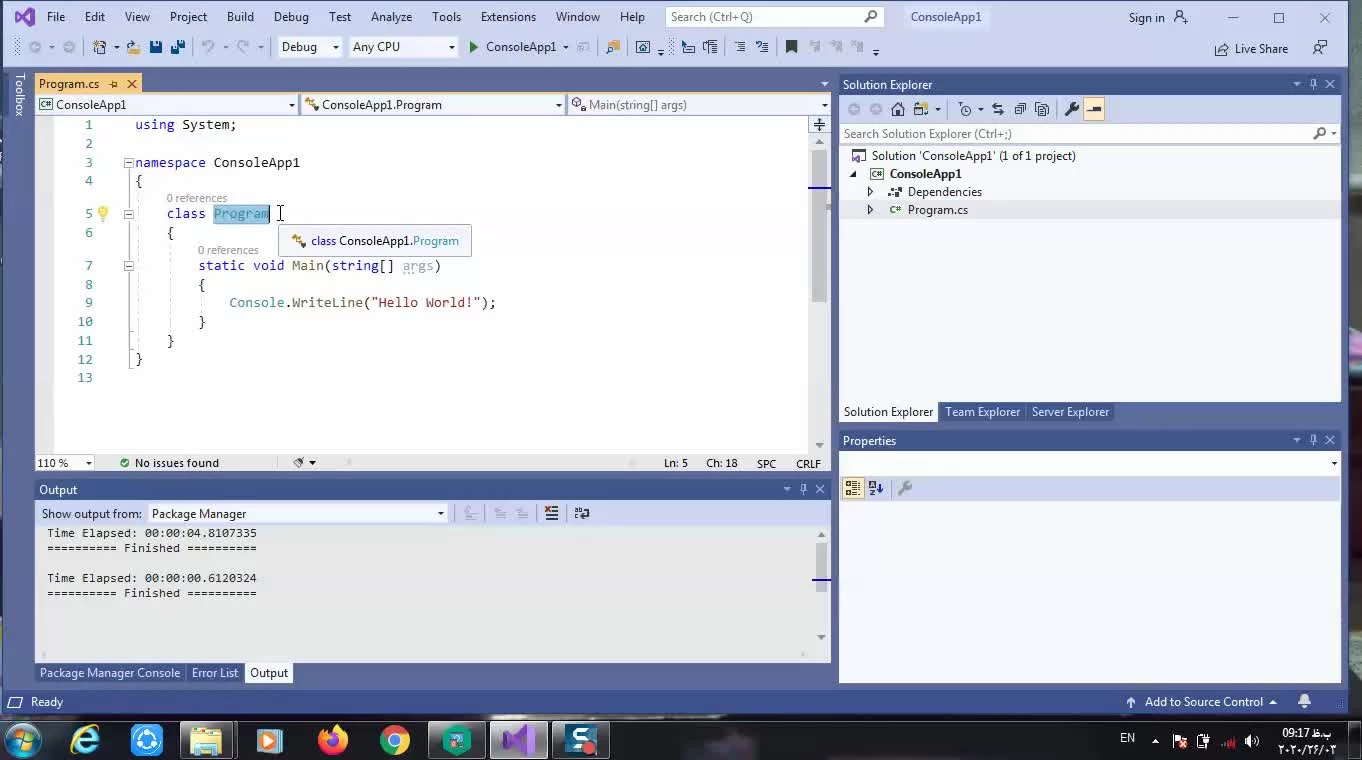The height and width of the screenshot is (760, 1362).
Task: Open the Main(string[] args) member dropdown
Action: click(x=699, y=104)
